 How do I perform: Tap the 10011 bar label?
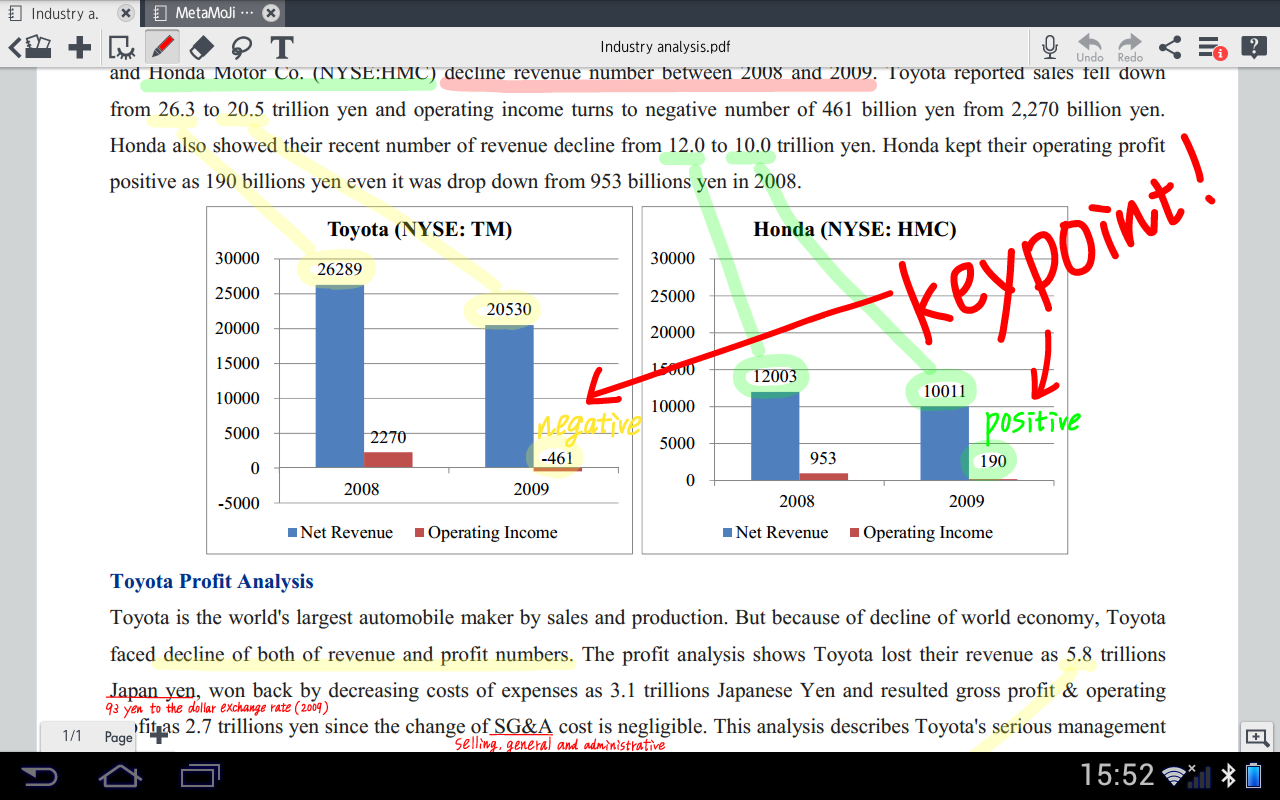(944, 392)
